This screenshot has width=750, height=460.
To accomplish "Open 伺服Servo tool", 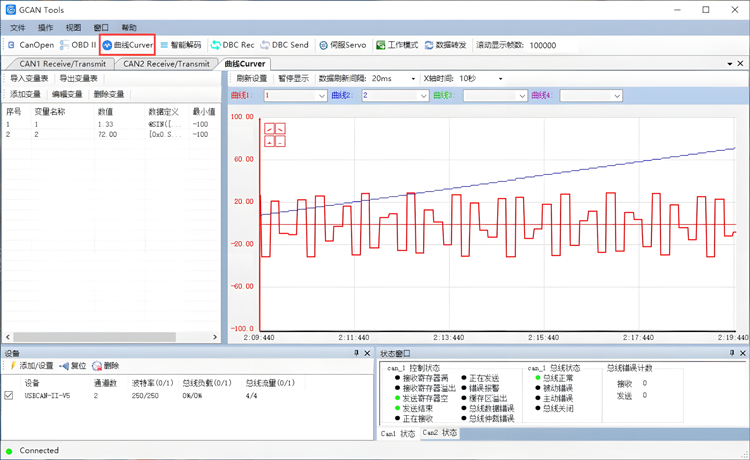I will 343,45.
